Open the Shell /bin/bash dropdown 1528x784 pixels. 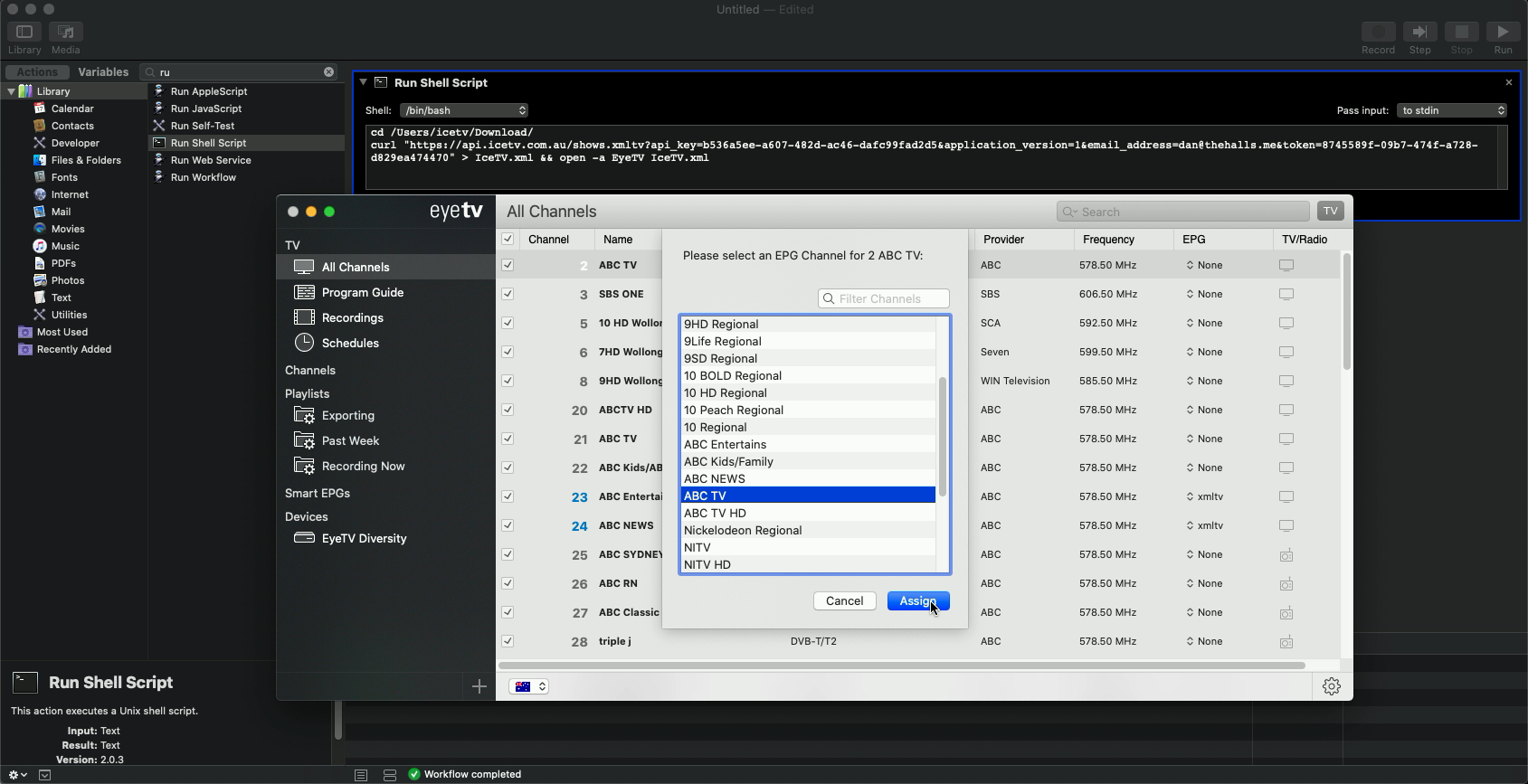[x=464, y=110]
